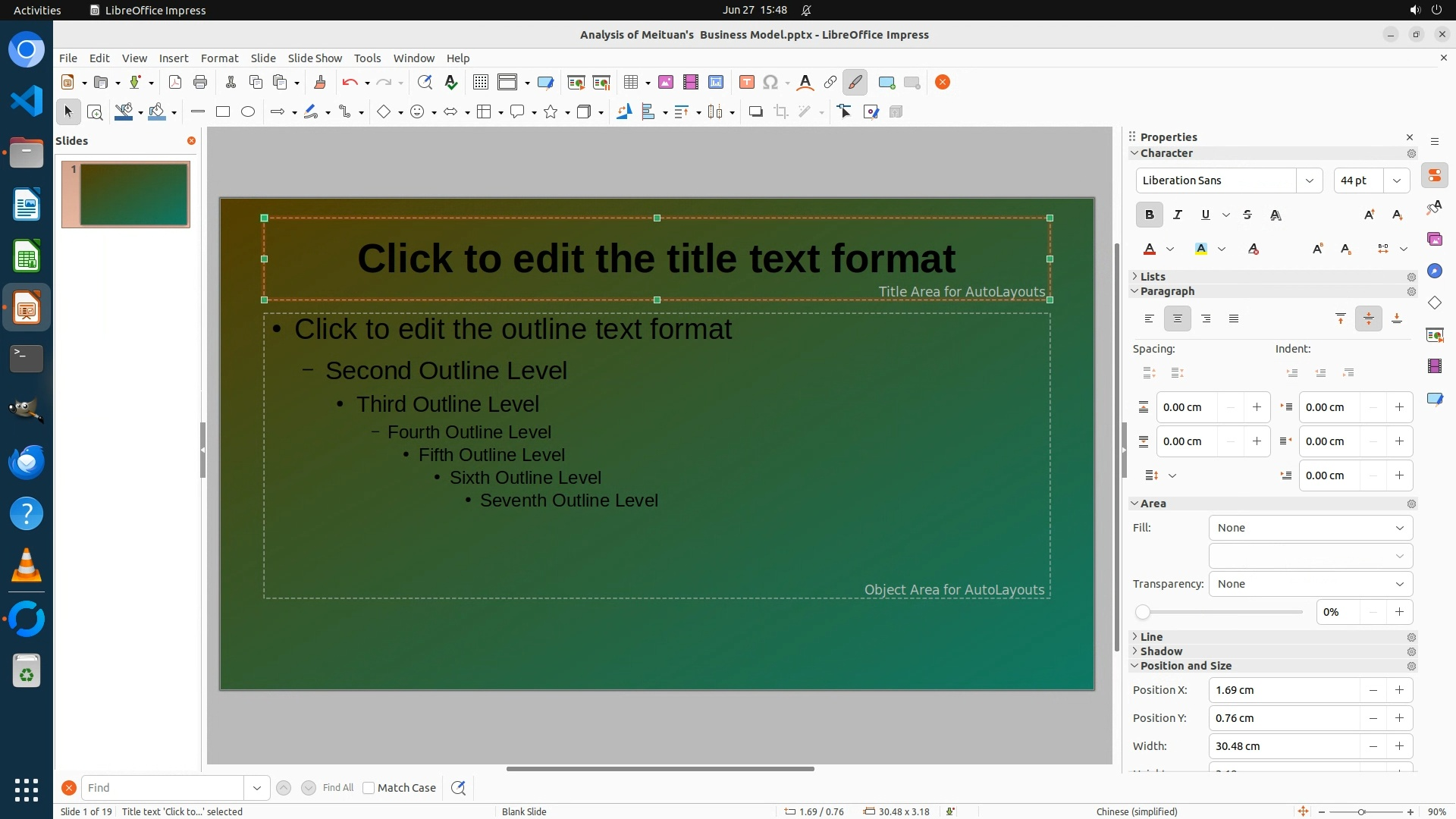Open the Fill type dropdown
1456x819 pixels.
coord(1310,528)
